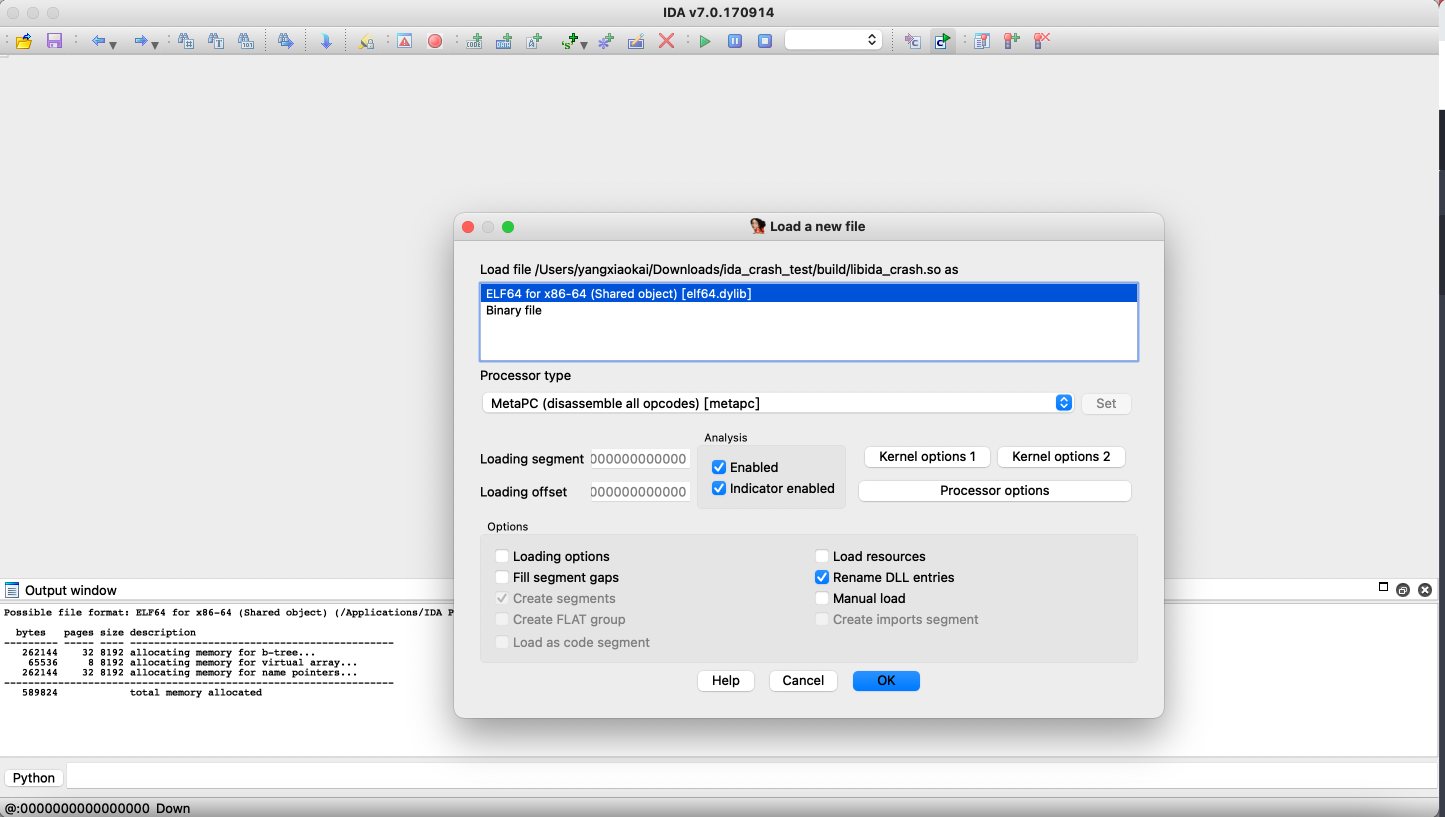Click the save floppy disk icon
1445x817 pixels.
[x=55, y=41]
